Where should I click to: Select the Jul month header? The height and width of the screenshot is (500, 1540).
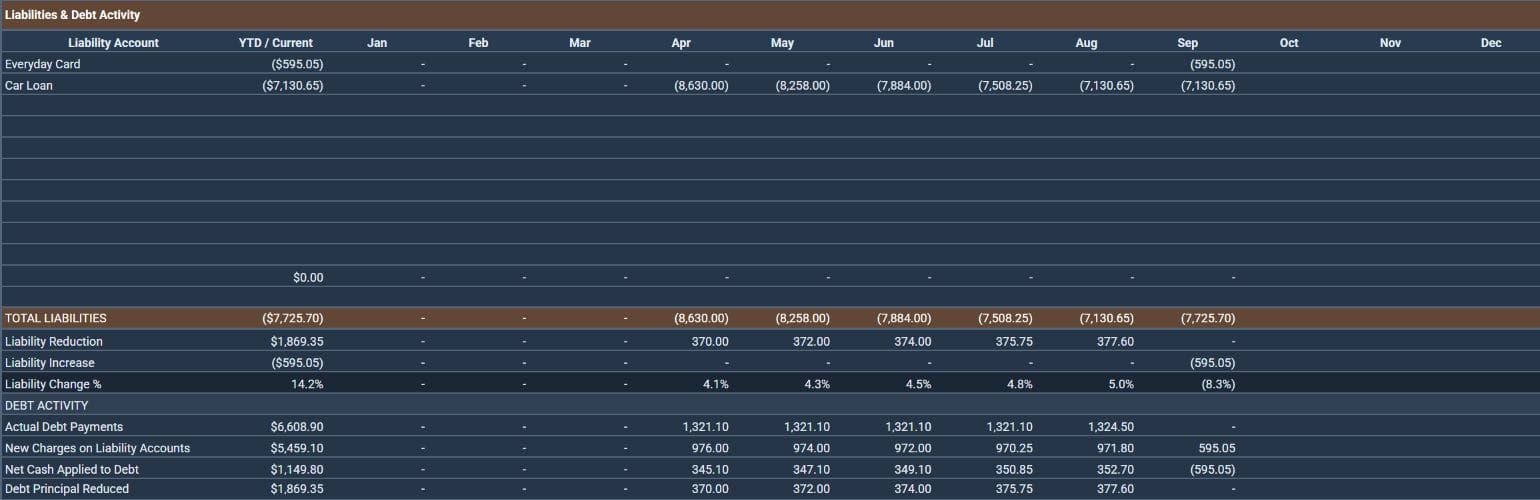tap(985, 43)
